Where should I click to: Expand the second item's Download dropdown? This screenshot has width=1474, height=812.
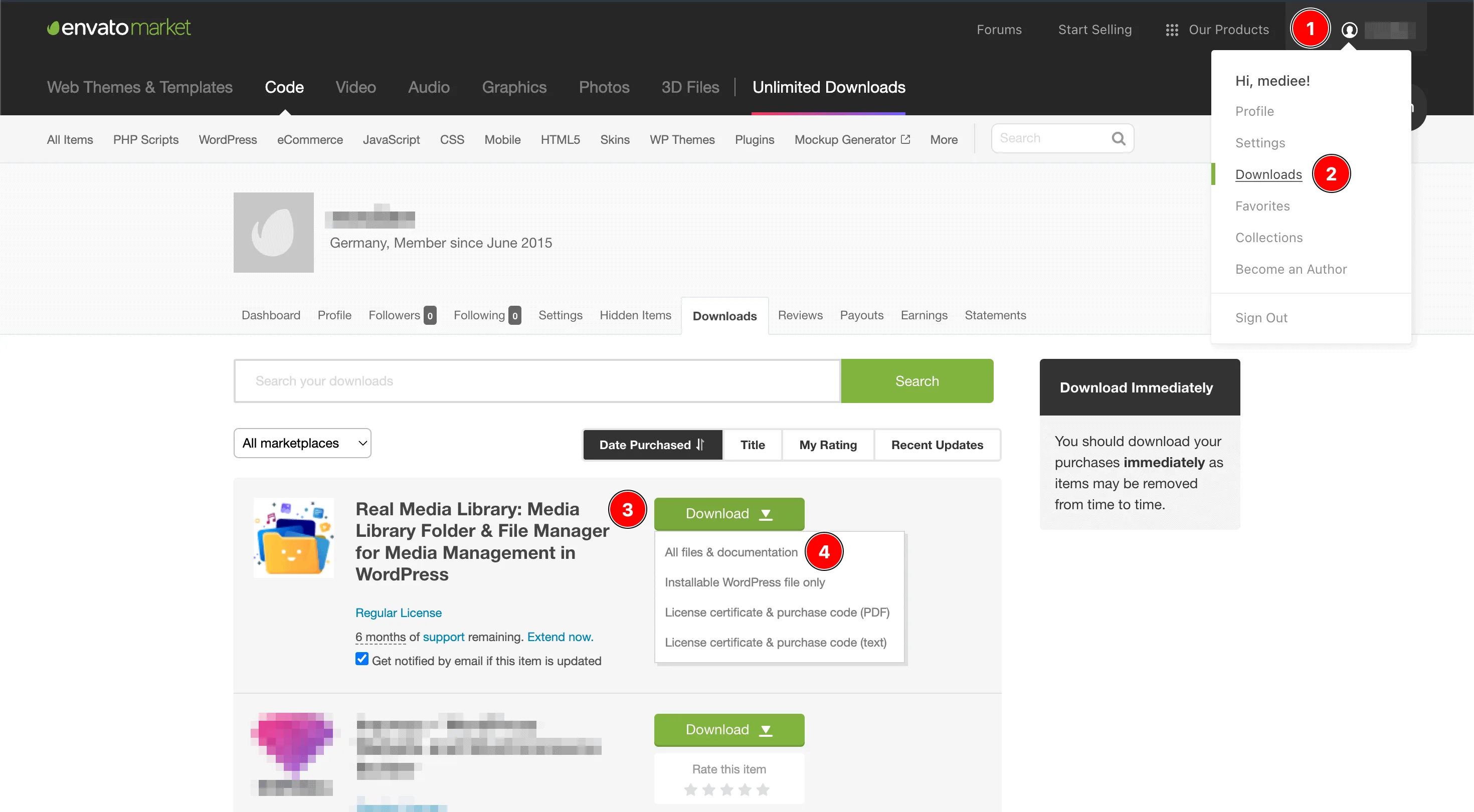click(x=728, y=730)
